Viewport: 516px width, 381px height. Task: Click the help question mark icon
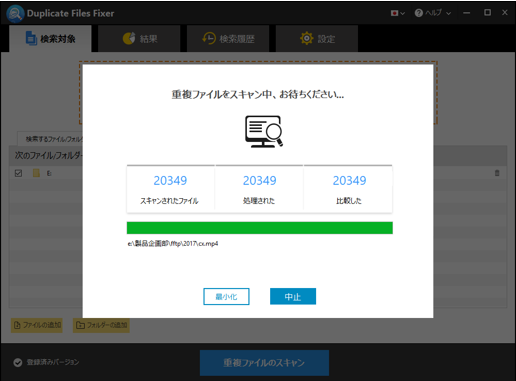419,13
